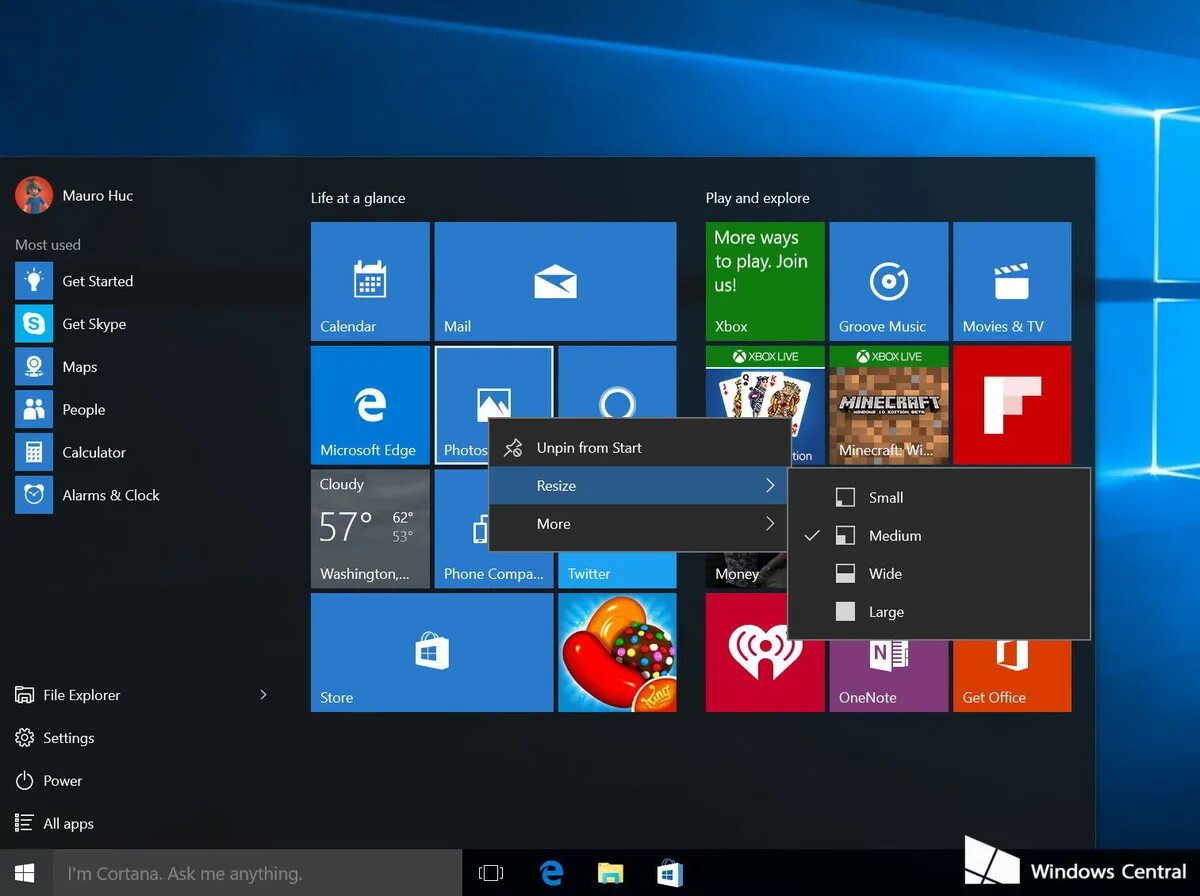The width and height of the screenshot is (1200, 896).
Task: Expand File Explorer jump list arrow
Action: tap(263, 694)
